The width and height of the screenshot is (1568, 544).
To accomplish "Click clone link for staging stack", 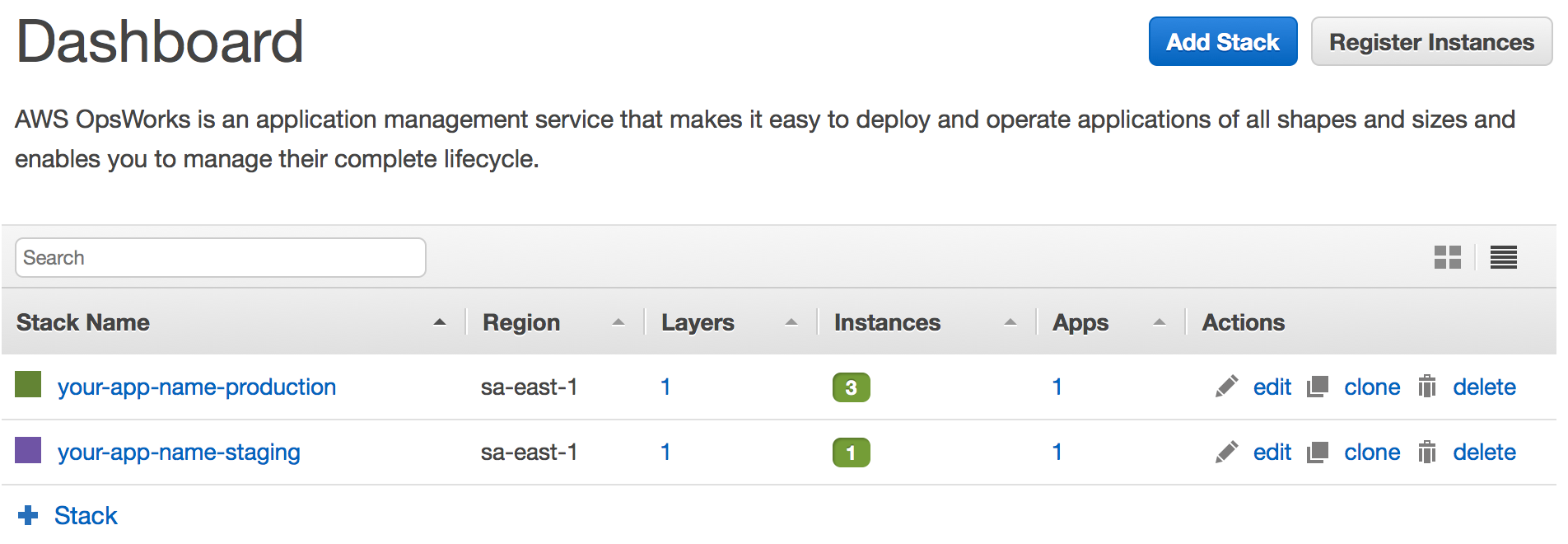I will [1372, 452].
